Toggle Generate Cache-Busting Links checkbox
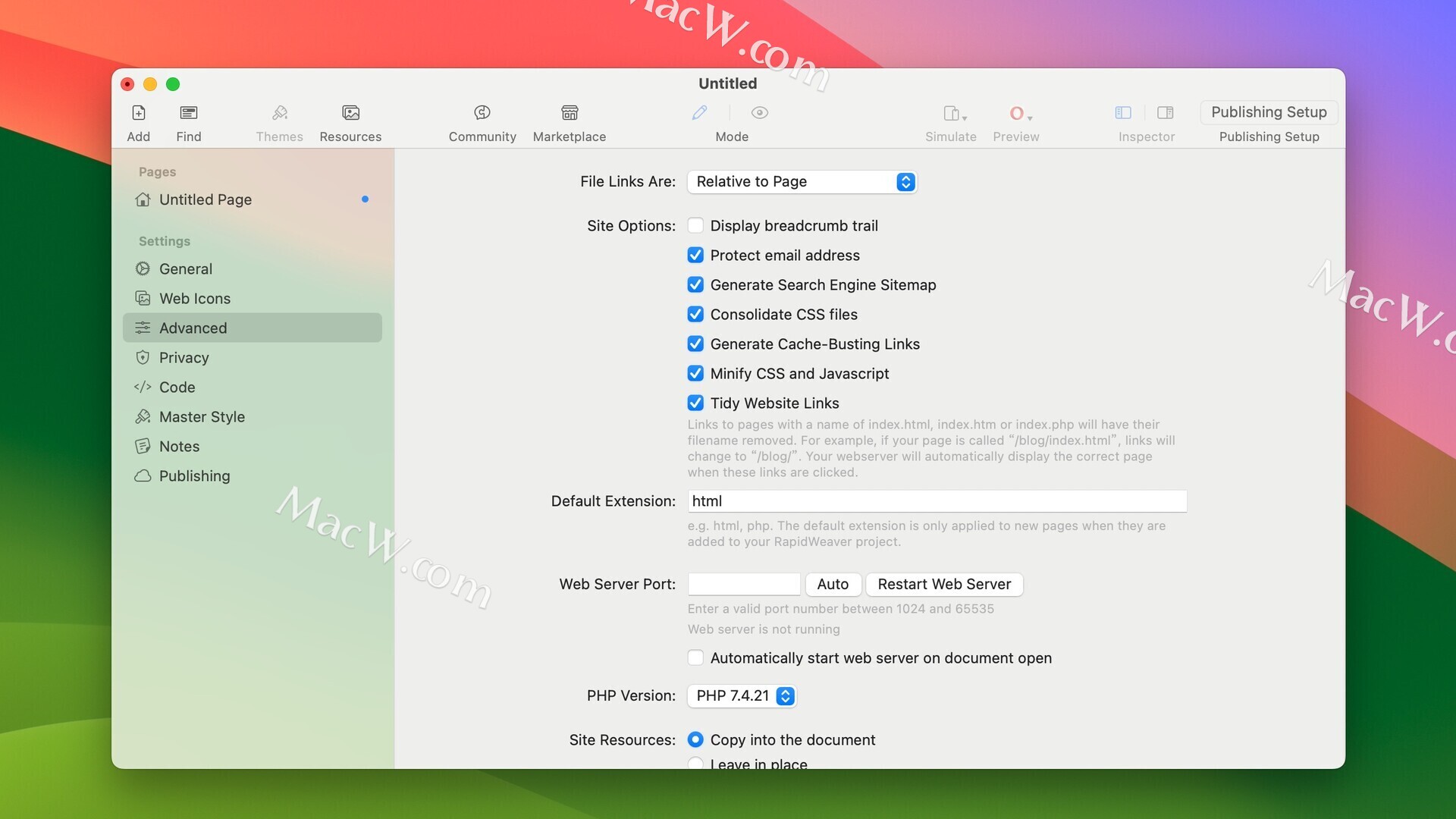Image resolution: width=1456 pixels, height=819 pixels. 695,344
